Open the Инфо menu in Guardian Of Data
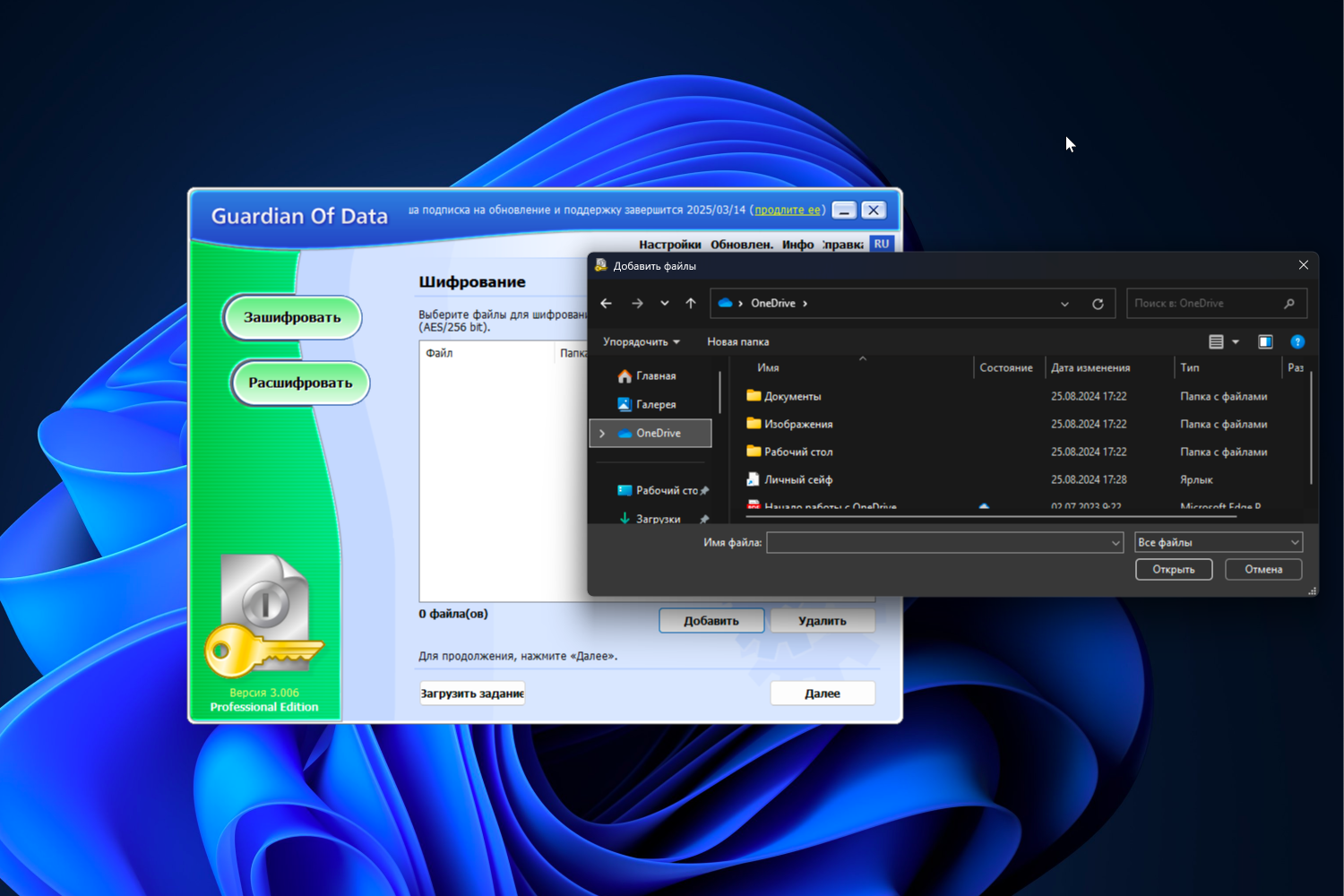 [797, 245]
